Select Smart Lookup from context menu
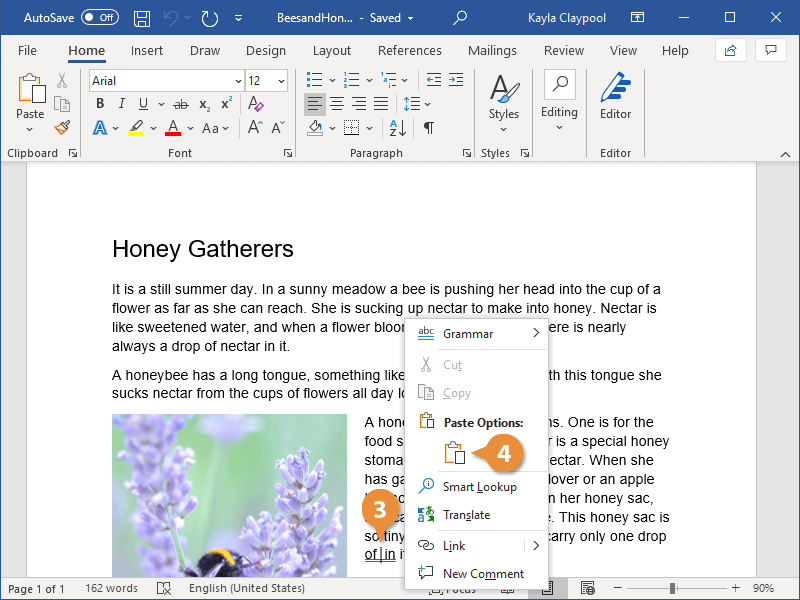This screenshot has width=800, height=600. pos(479,487)
